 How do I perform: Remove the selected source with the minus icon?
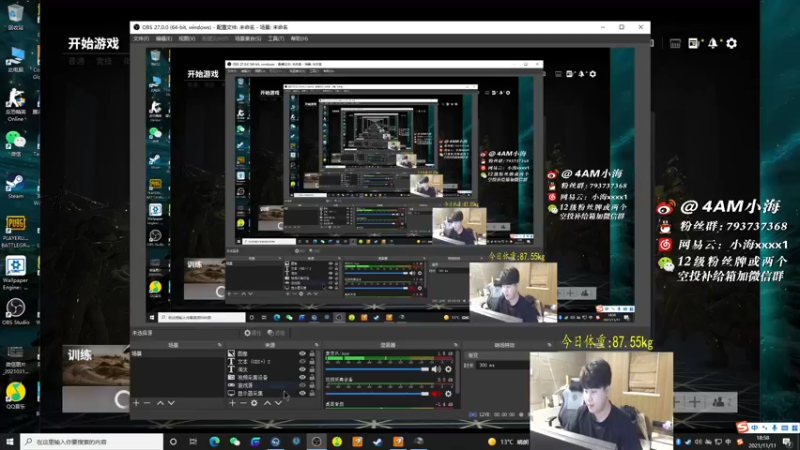[243, 403]
